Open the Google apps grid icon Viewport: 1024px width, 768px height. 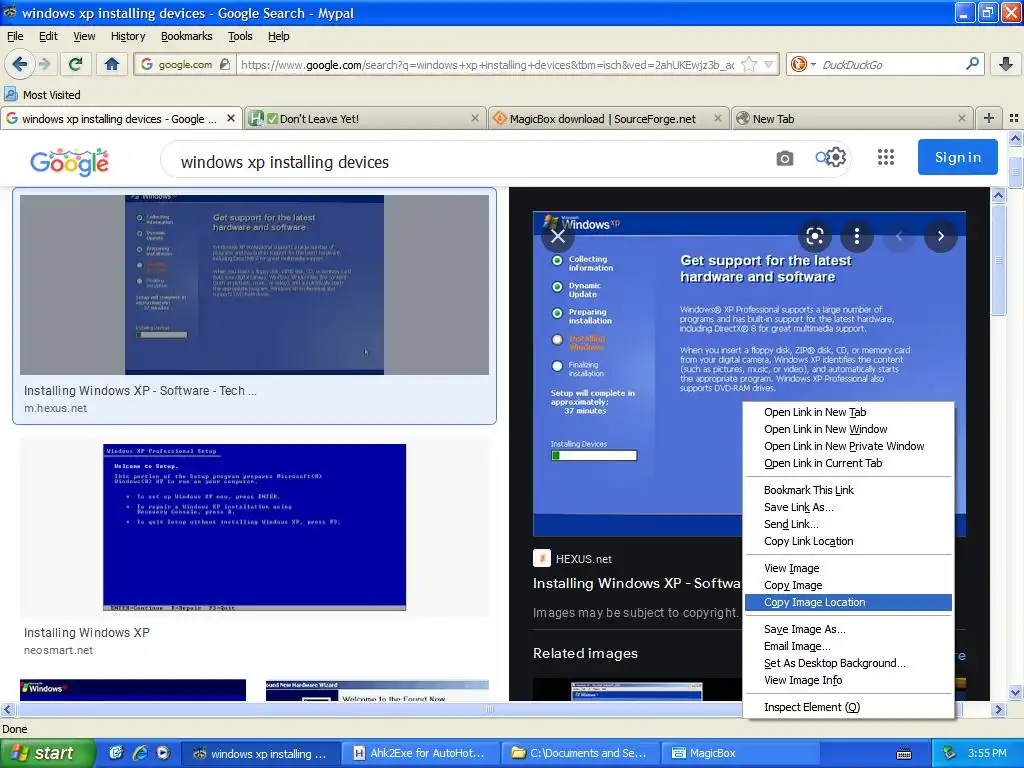(x=886, y=157)
